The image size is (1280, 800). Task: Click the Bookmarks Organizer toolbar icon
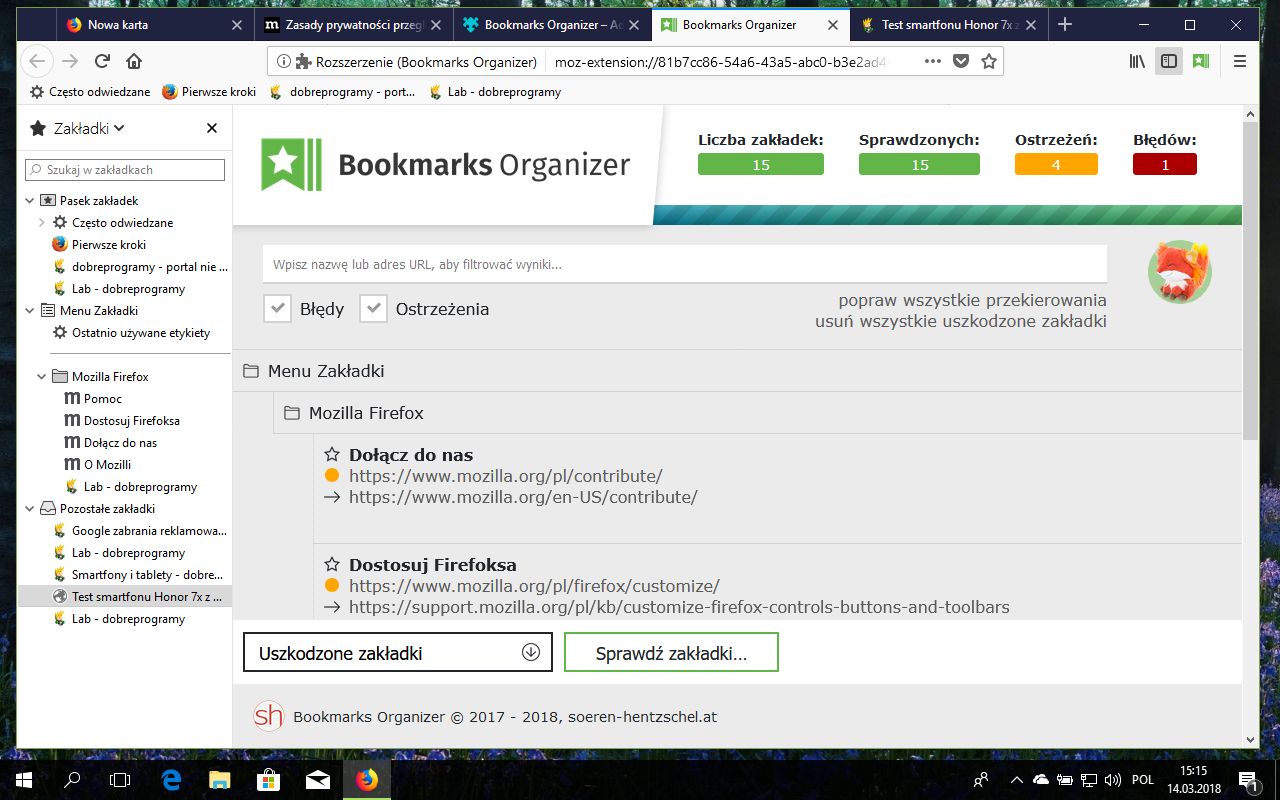pos(1200,61)
